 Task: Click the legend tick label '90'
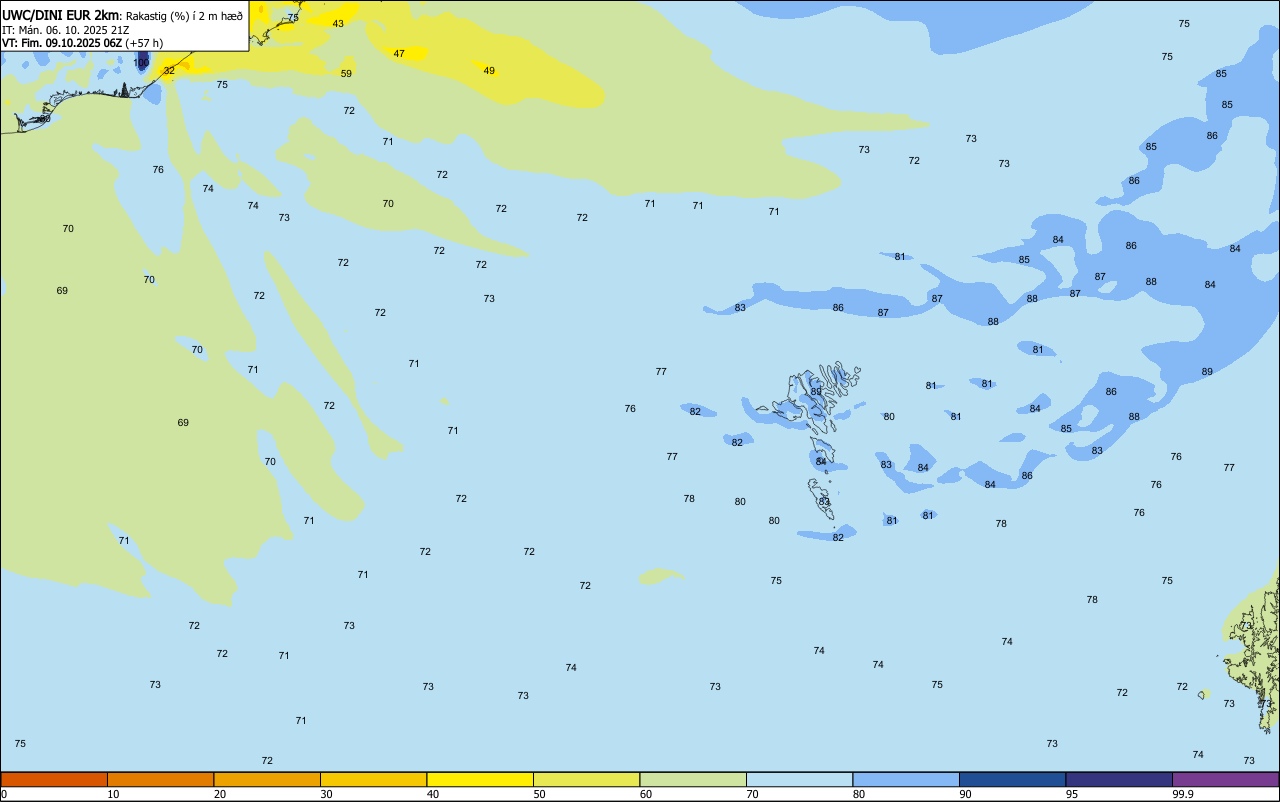coord(965,794)
